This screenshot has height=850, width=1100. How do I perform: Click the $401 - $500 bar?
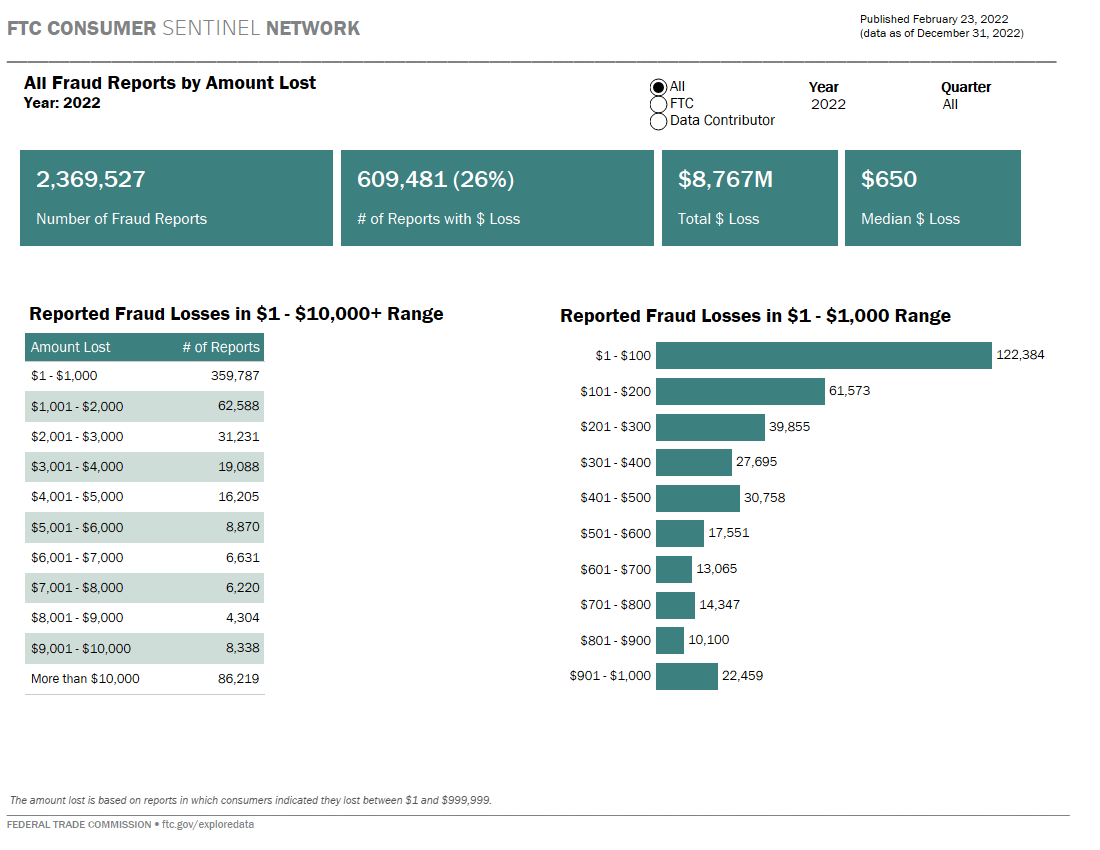[x=697, y=497]
